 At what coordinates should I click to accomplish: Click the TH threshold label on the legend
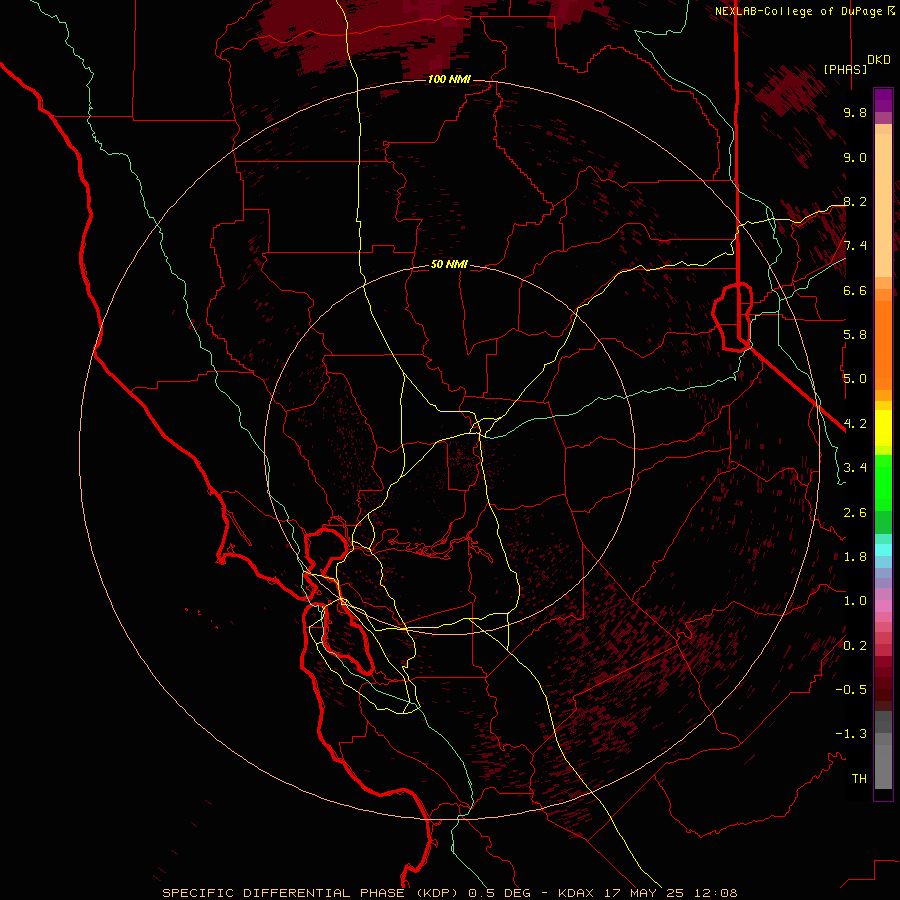click(x=859, y=779)
